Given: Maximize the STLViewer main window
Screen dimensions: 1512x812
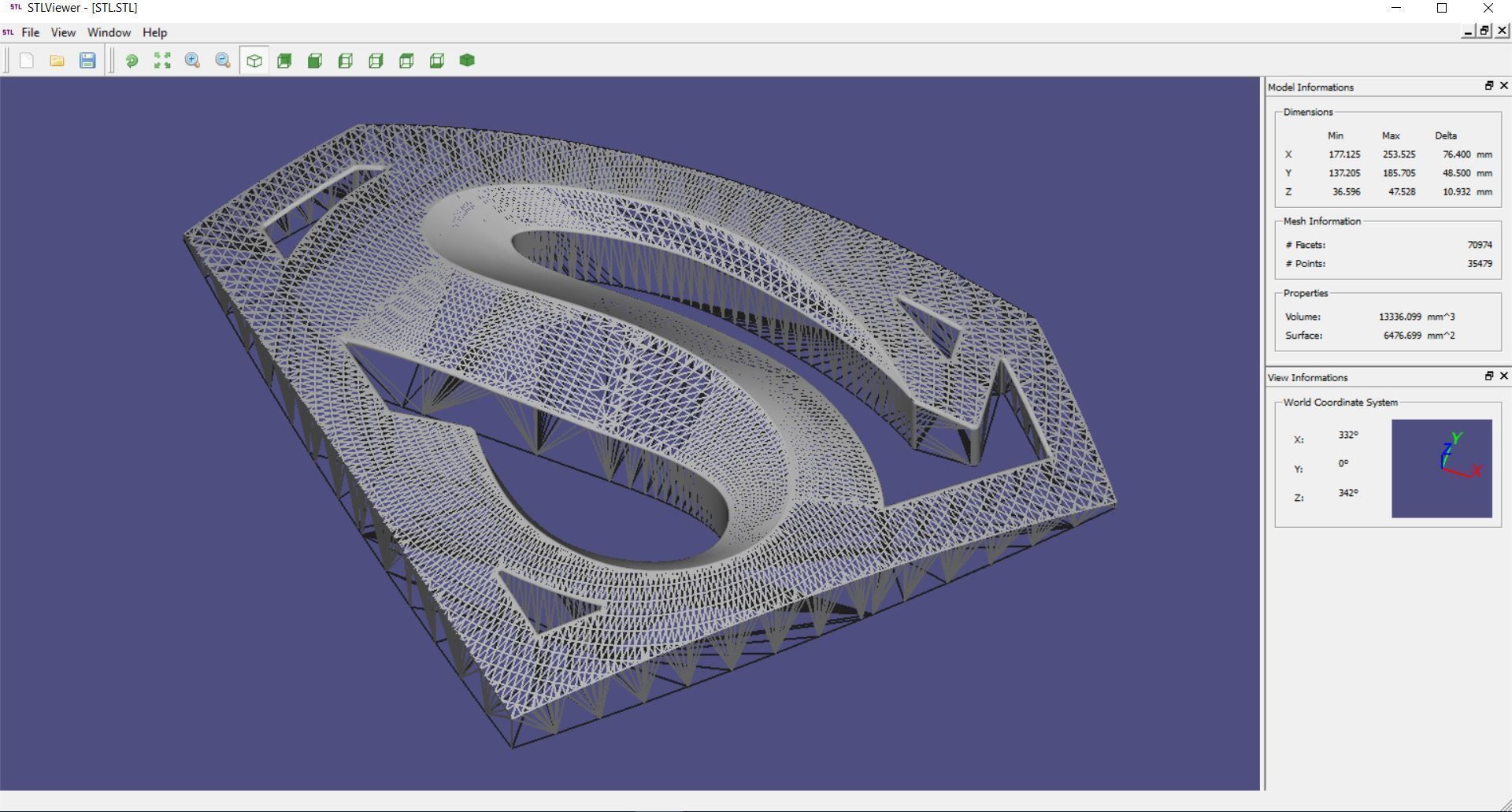Looking at the screenshot, I should click(x=1442, y=8).
